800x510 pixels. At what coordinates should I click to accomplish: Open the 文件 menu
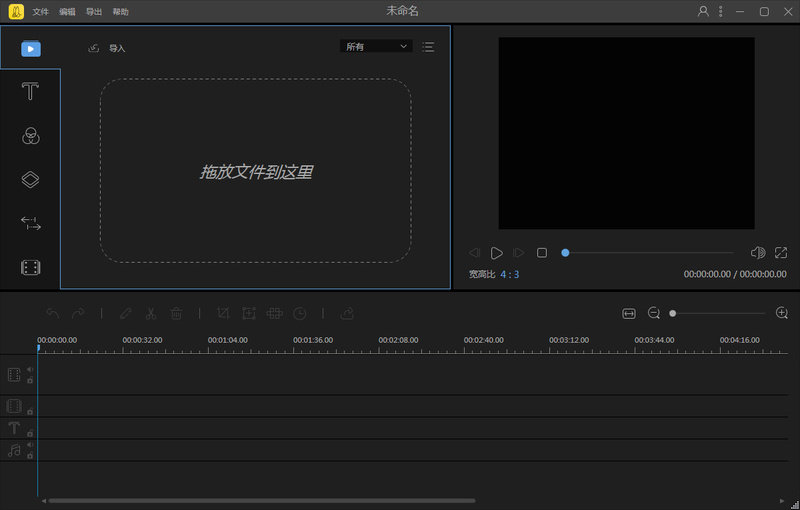click(40, 12)
